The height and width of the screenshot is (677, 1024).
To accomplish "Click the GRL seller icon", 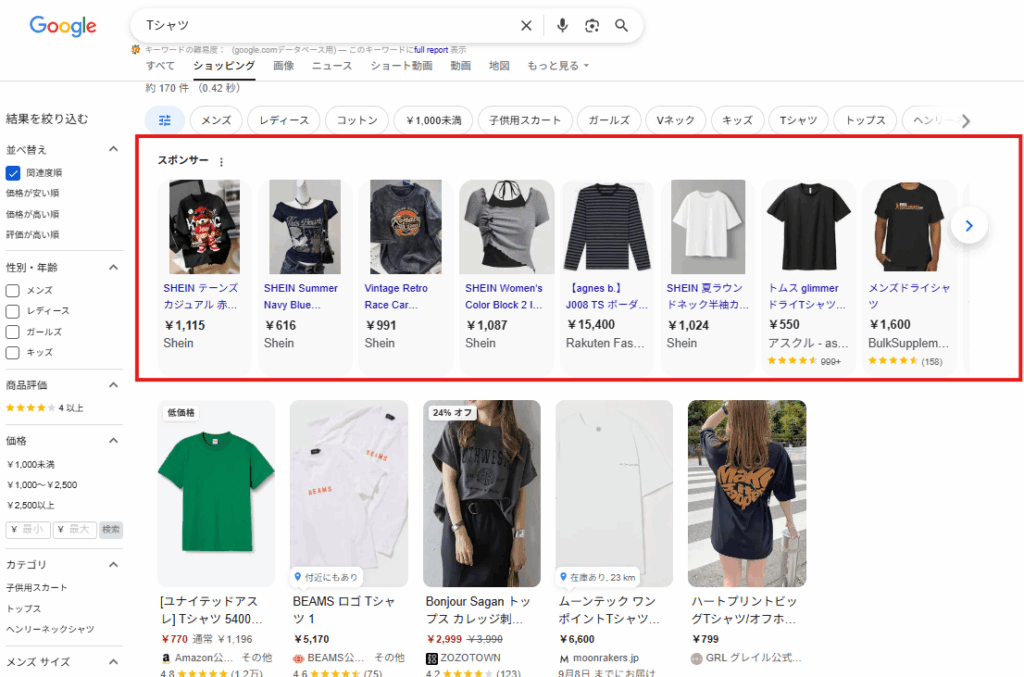I will click(697, 658).
